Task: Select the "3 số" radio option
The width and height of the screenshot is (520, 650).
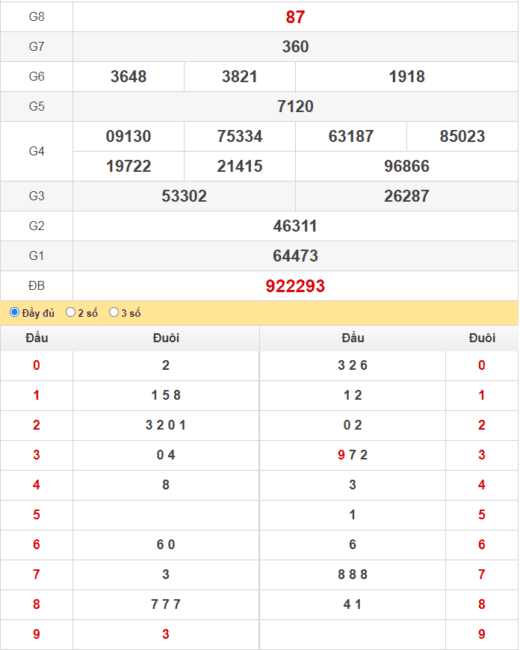Action: coord(114,312)
